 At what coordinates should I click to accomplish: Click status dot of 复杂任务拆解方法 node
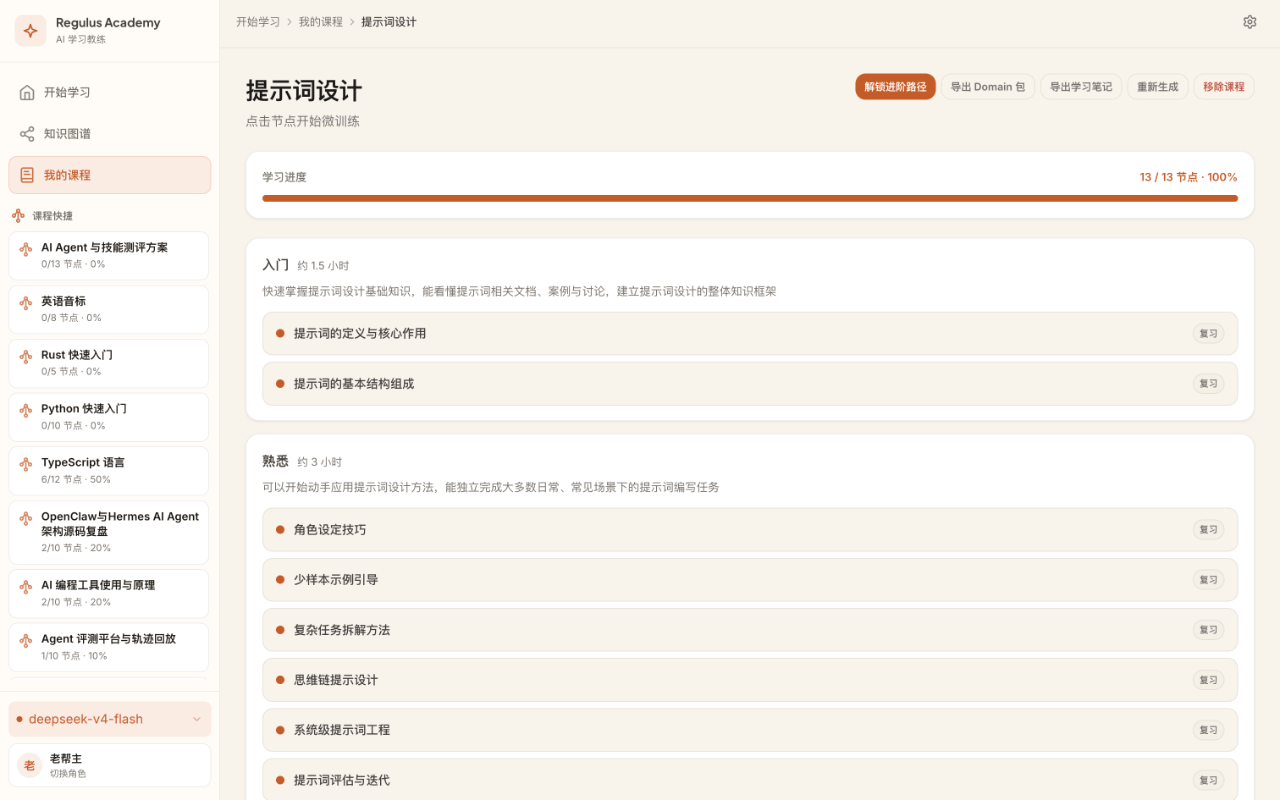click(x=280, y=630)
